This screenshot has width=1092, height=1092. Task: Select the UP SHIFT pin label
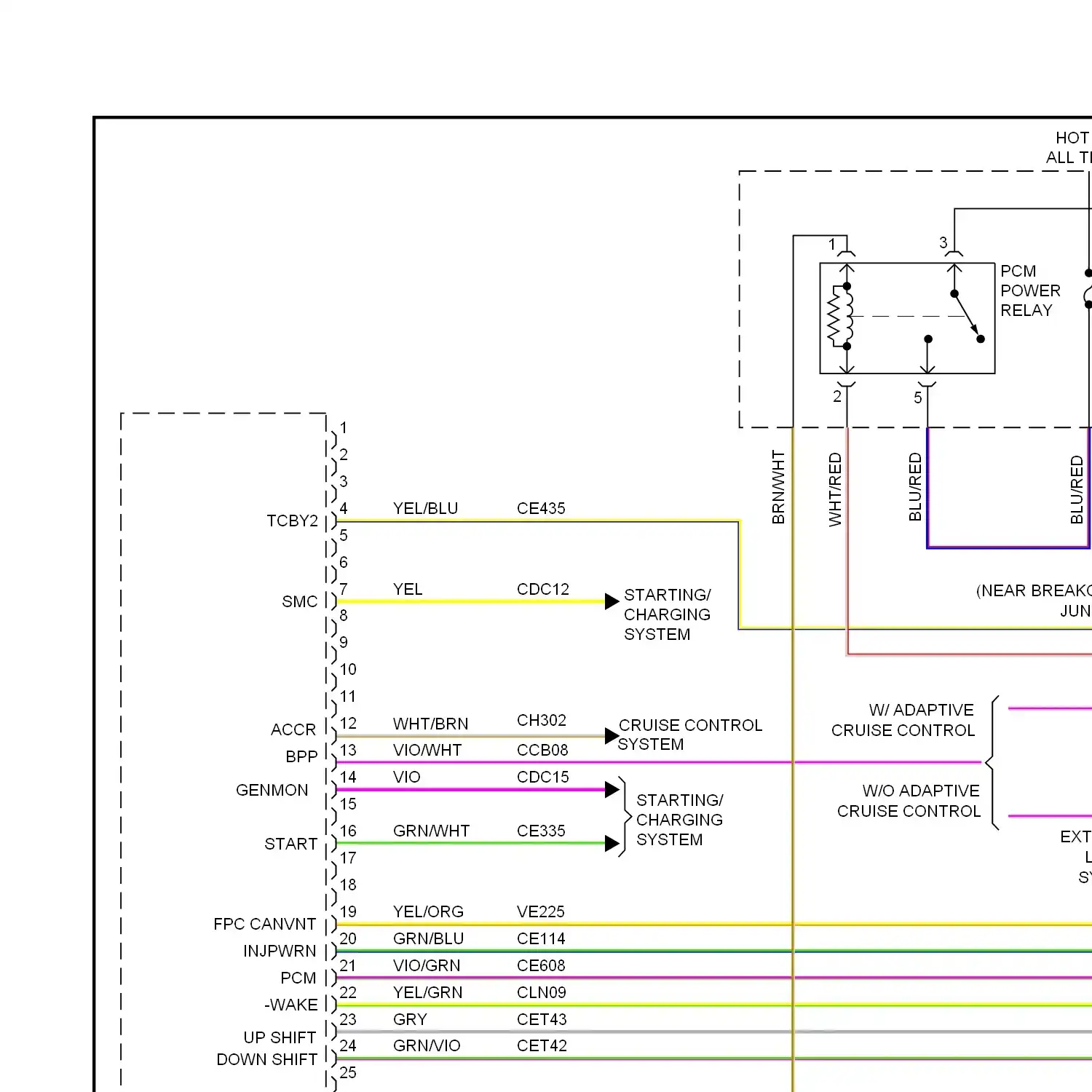(280, 1037)
